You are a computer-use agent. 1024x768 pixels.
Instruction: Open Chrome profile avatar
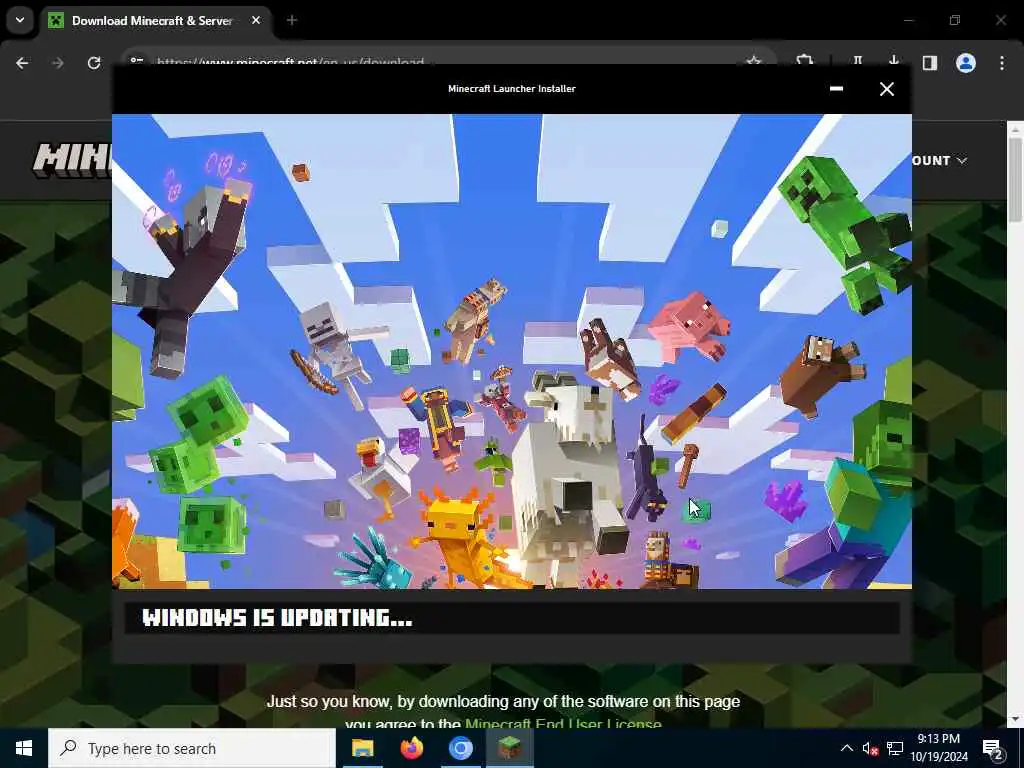966,63
